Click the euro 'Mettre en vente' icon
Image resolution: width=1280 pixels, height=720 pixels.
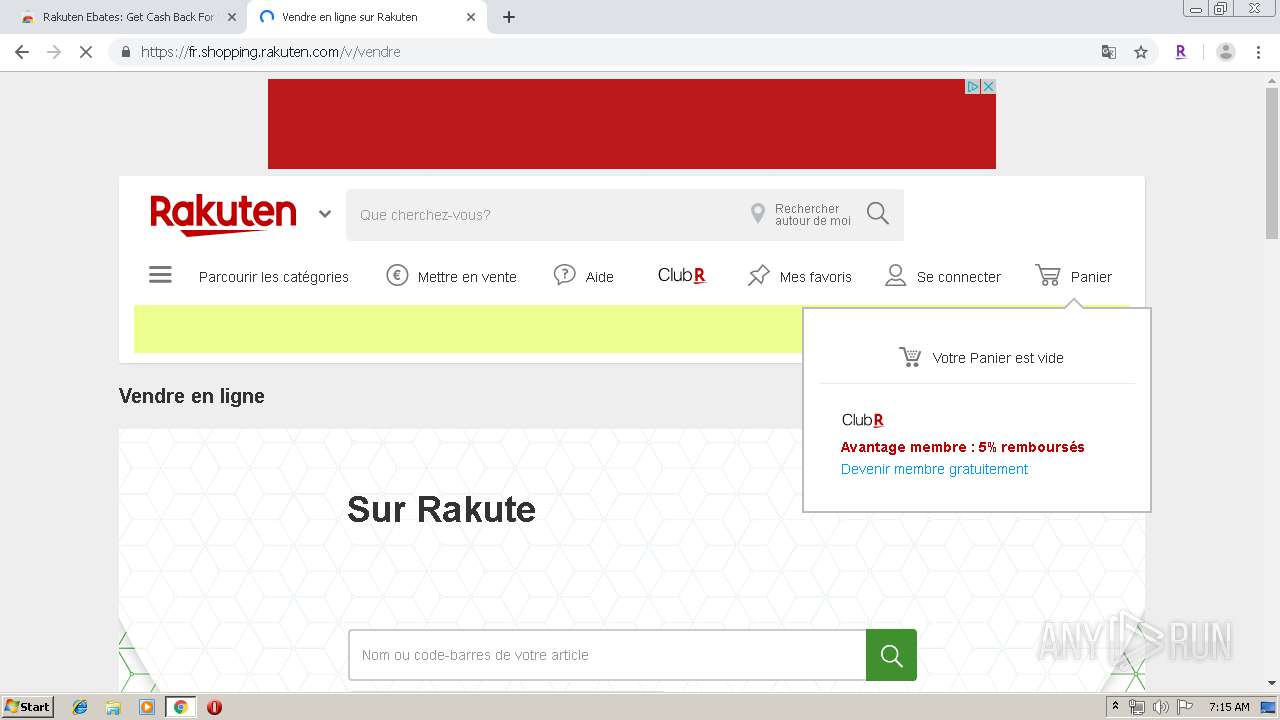397,275
